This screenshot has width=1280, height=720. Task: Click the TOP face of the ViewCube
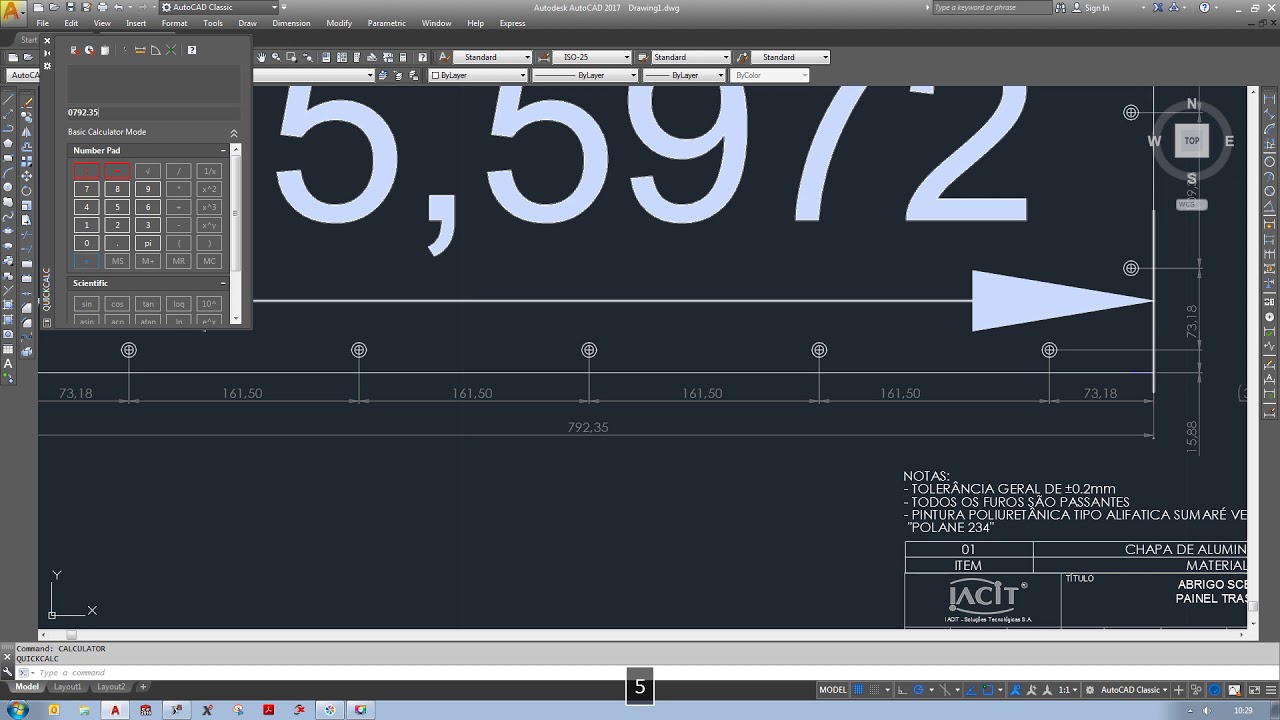(1191, 141)
